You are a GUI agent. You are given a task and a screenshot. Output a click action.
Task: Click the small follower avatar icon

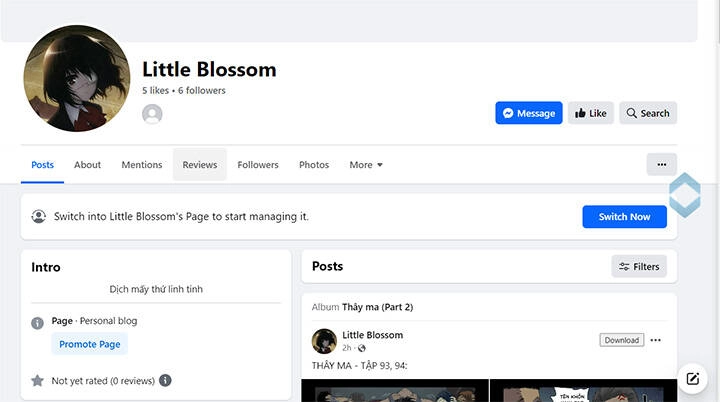152,114
